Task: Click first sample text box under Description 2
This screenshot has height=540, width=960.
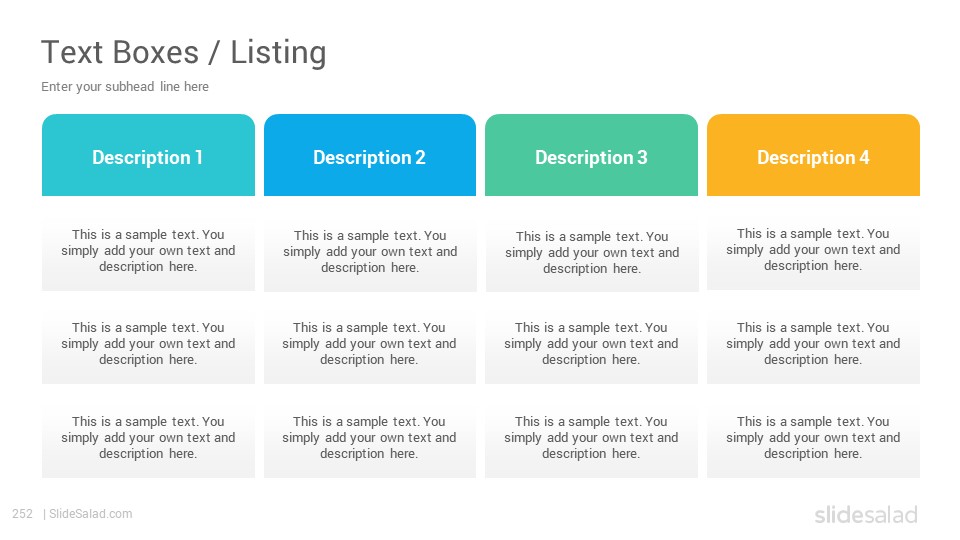Action: click(x=370, y=251)
